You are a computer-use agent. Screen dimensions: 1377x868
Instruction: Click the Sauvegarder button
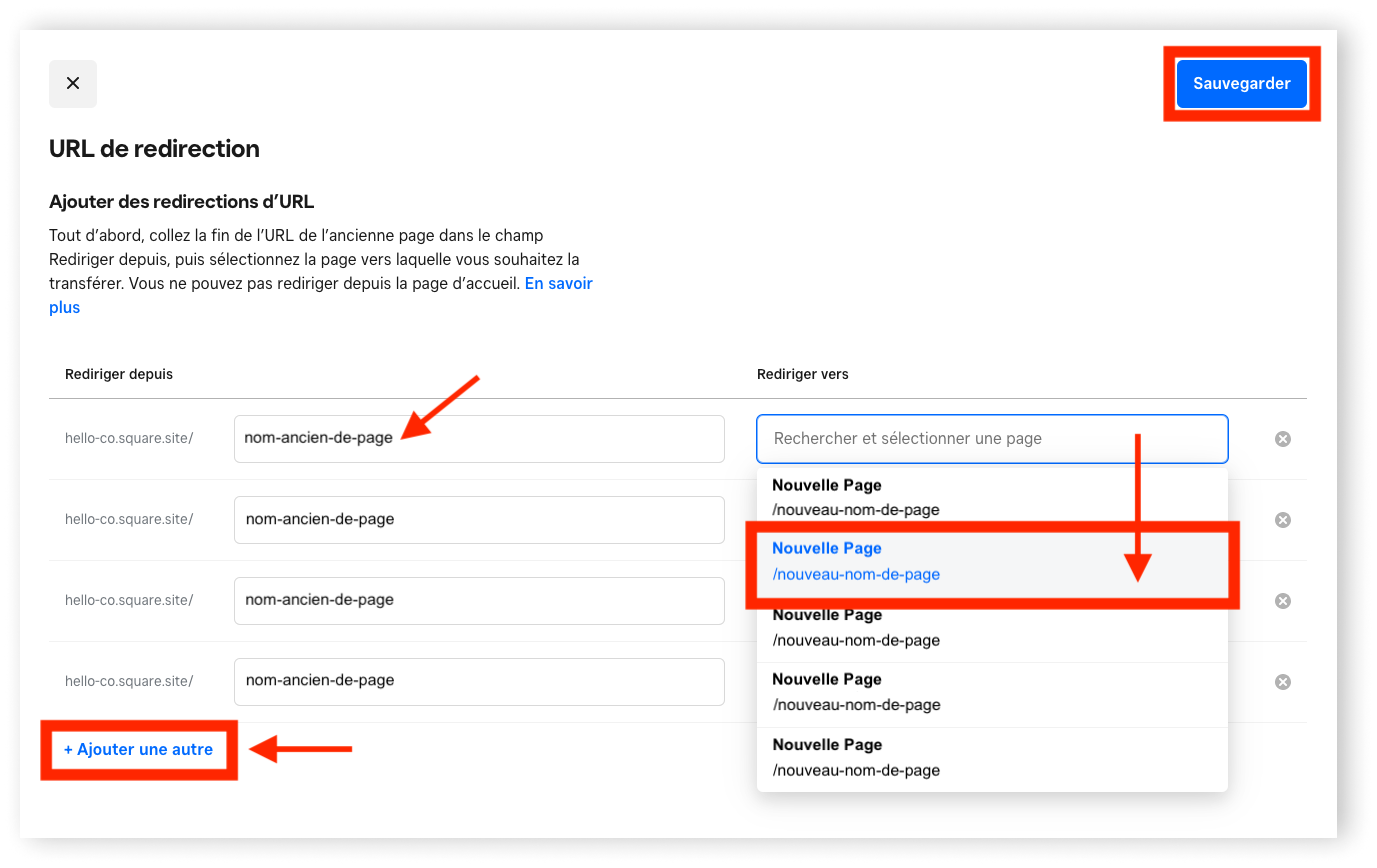click(1241, 83)
